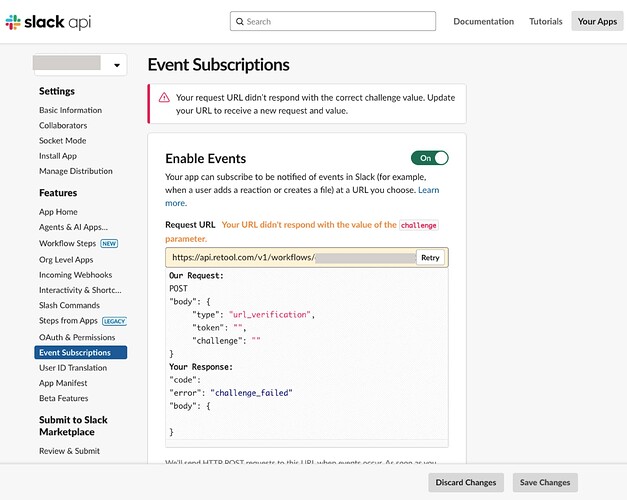The width and height of the screenshot is (627, 500).
Task: Open Beta Features page
Action: tap(64, 398)
